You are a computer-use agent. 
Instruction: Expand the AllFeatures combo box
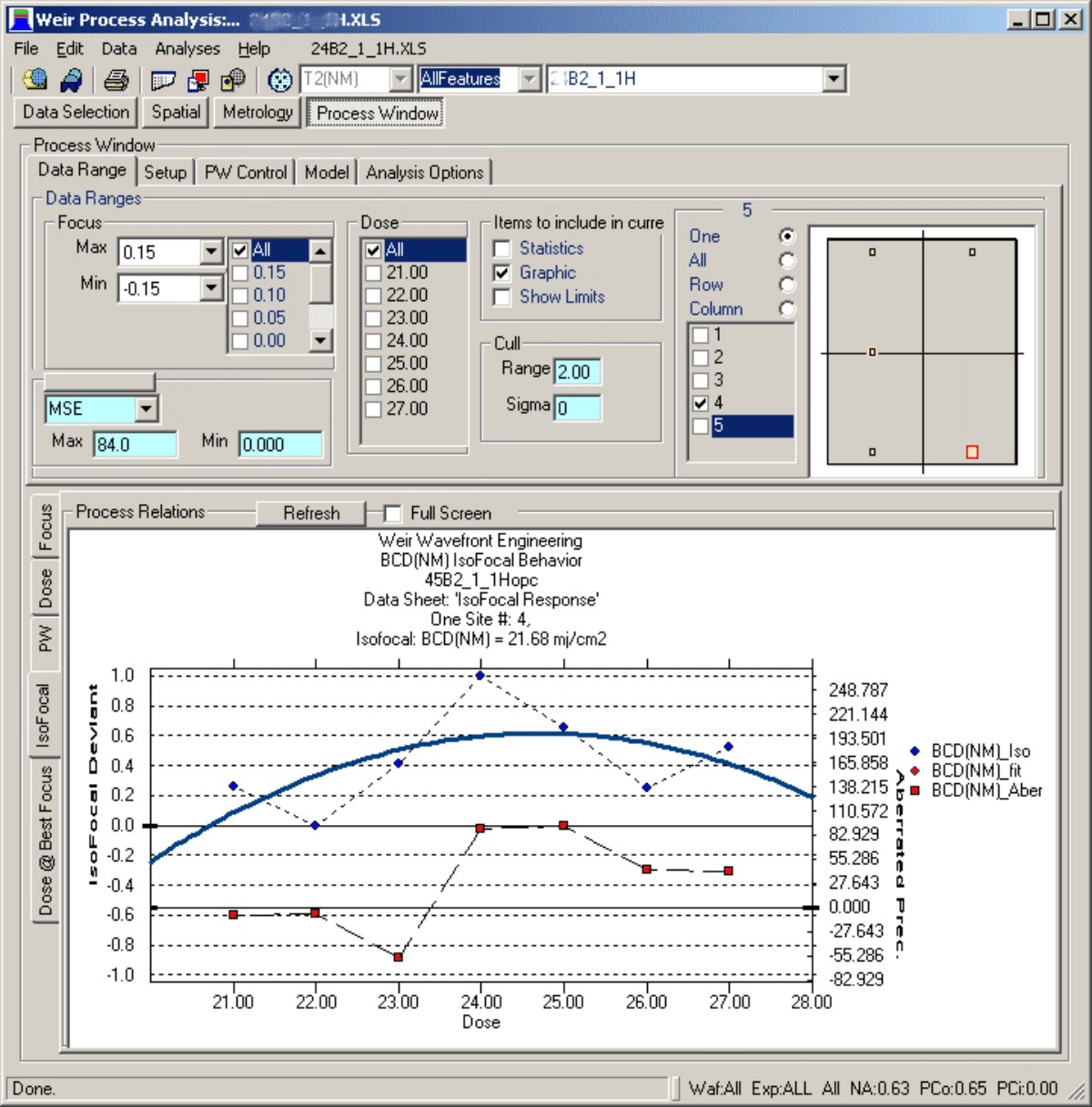point(531,79)
